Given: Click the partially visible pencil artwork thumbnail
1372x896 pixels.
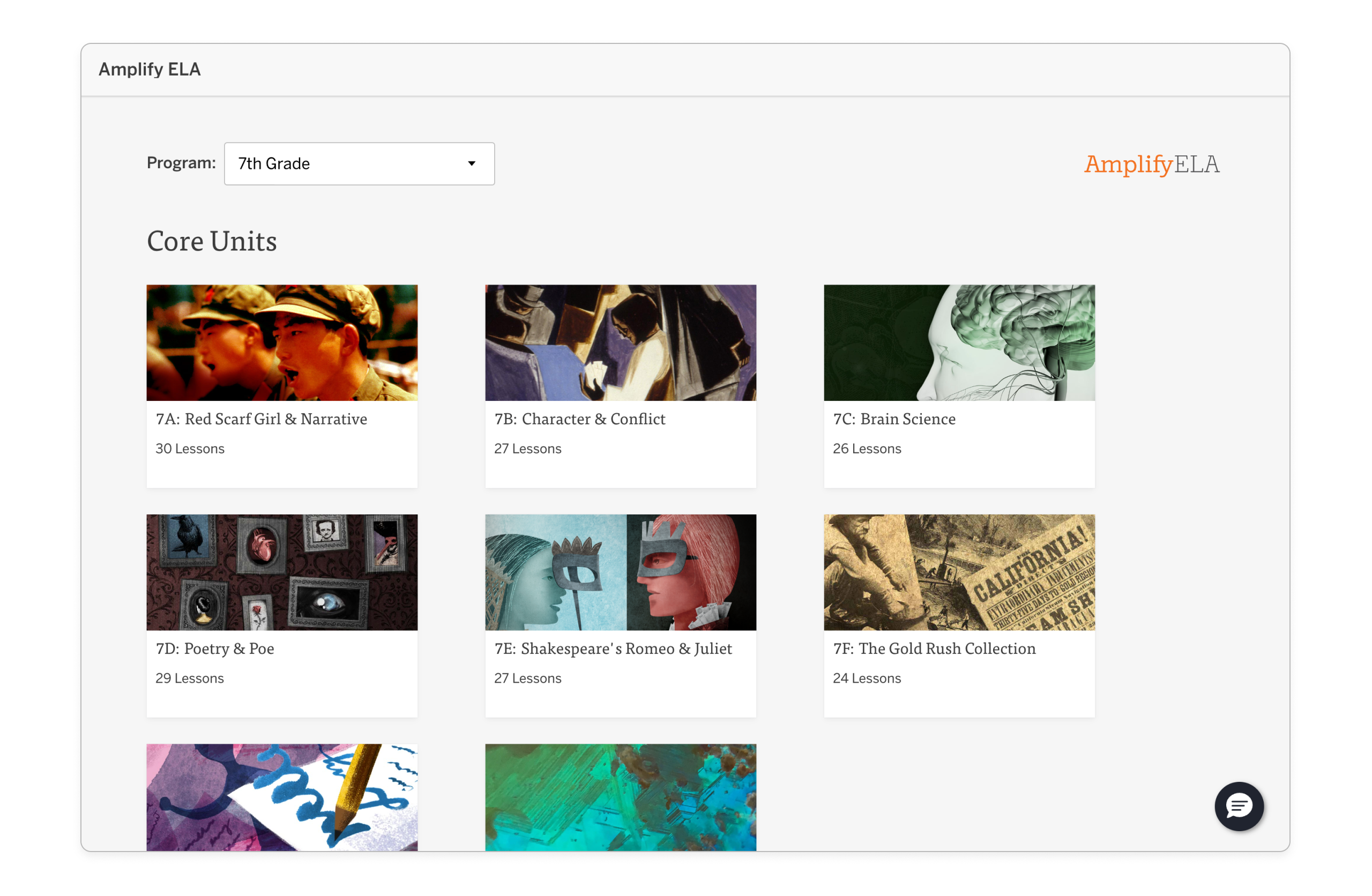Looking at the screenshot, I should [282, 797].
